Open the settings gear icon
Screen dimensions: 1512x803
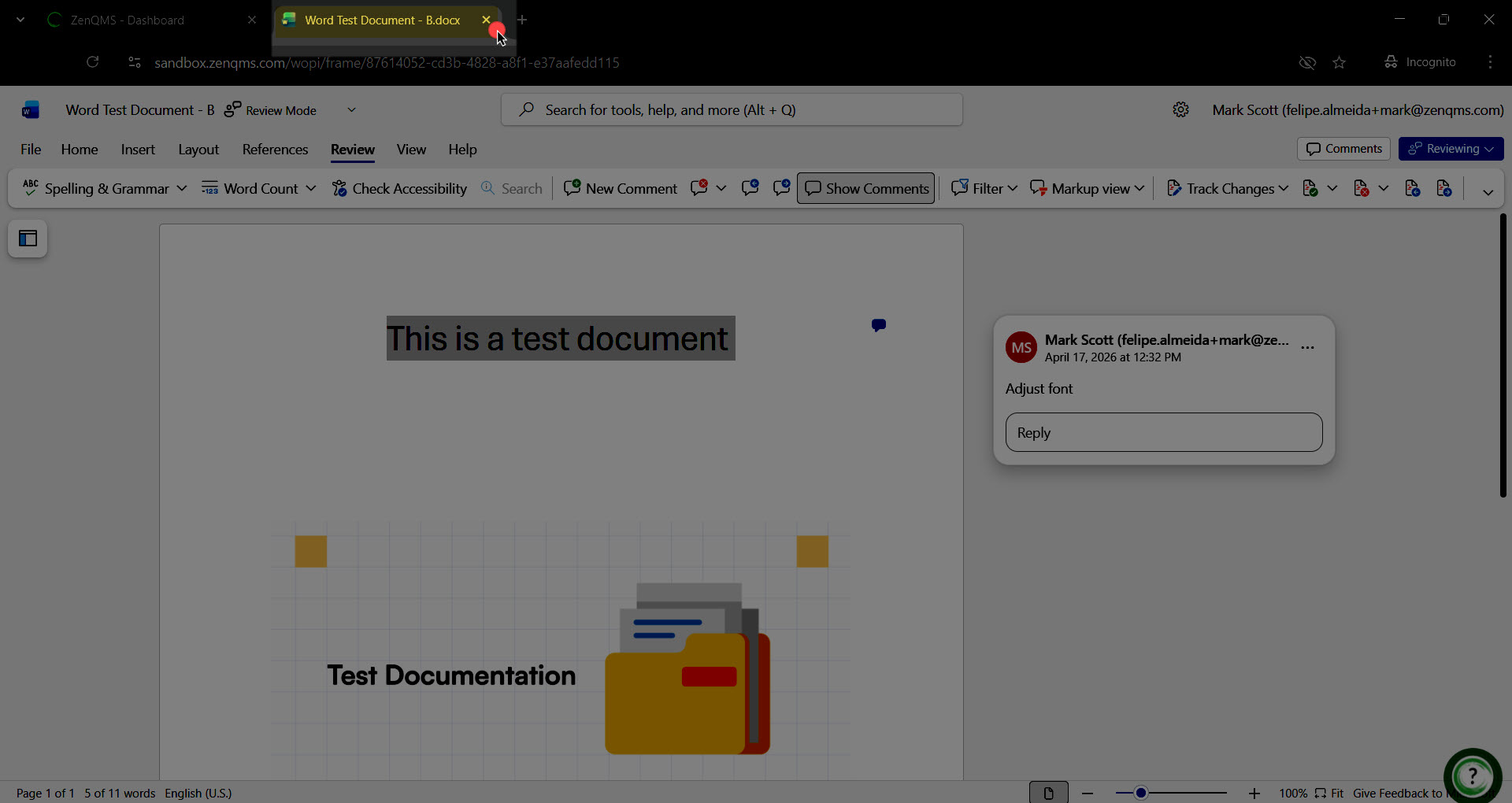[x=1180, y=109]
